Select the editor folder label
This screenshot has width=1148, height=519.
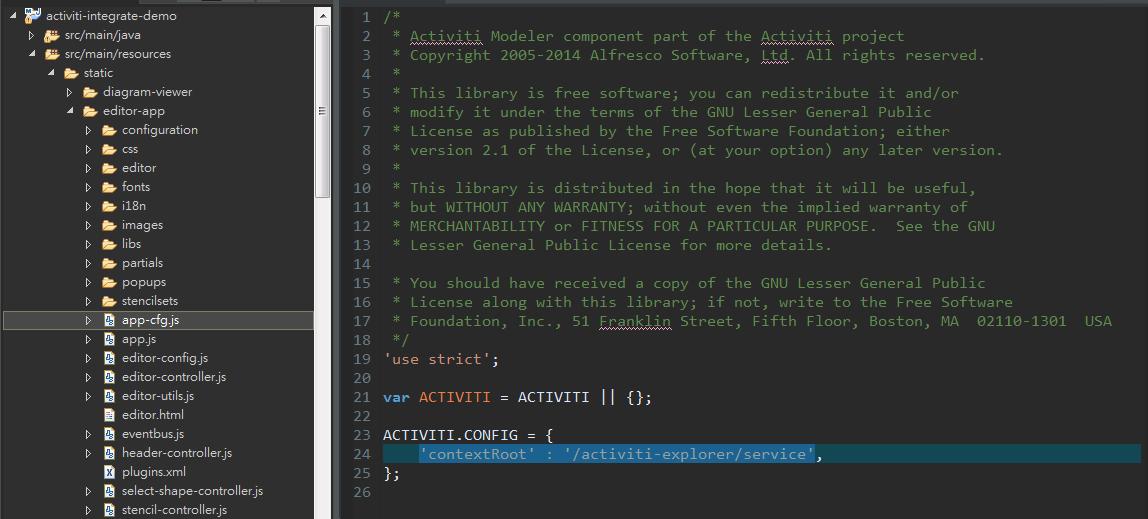[139, 168]
